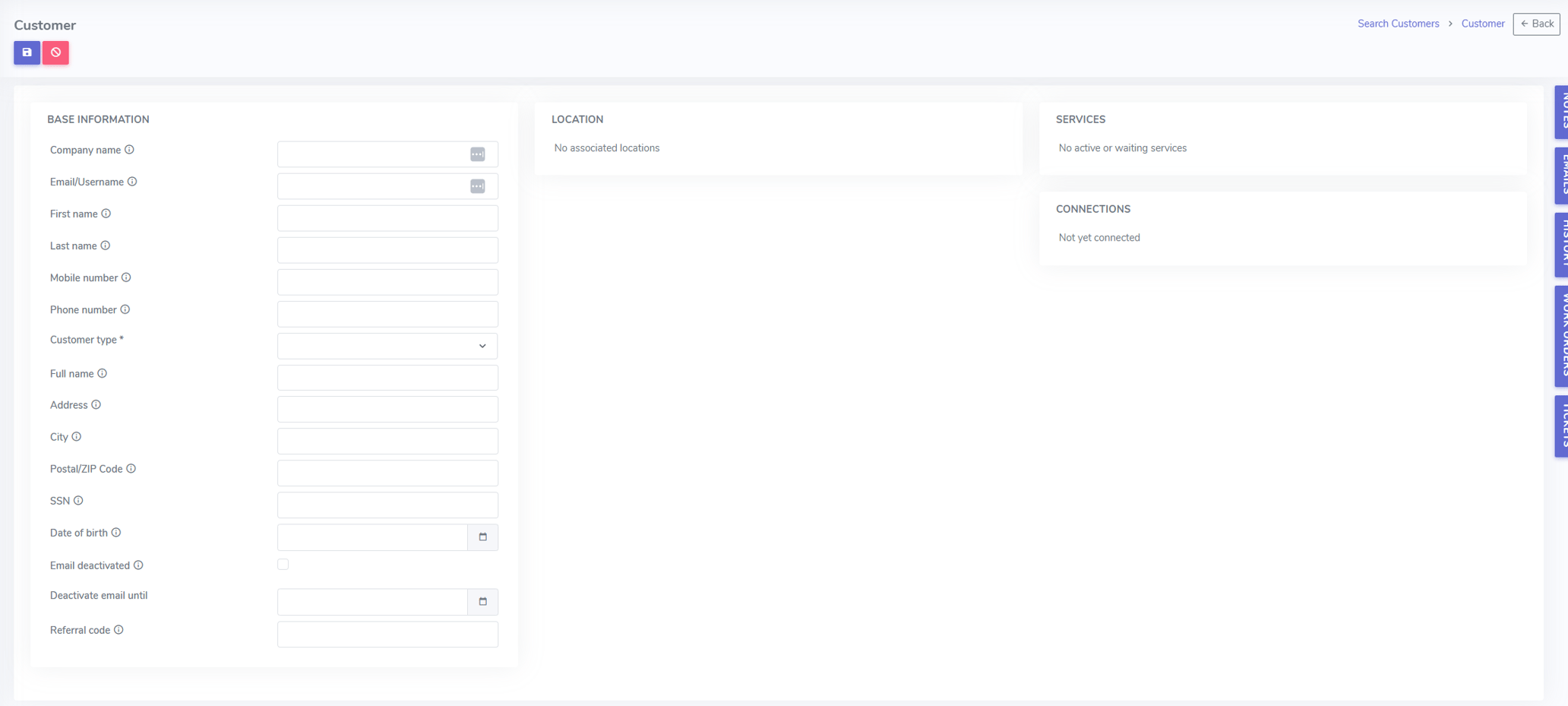Click the info icon beside Address

(96, 404)
